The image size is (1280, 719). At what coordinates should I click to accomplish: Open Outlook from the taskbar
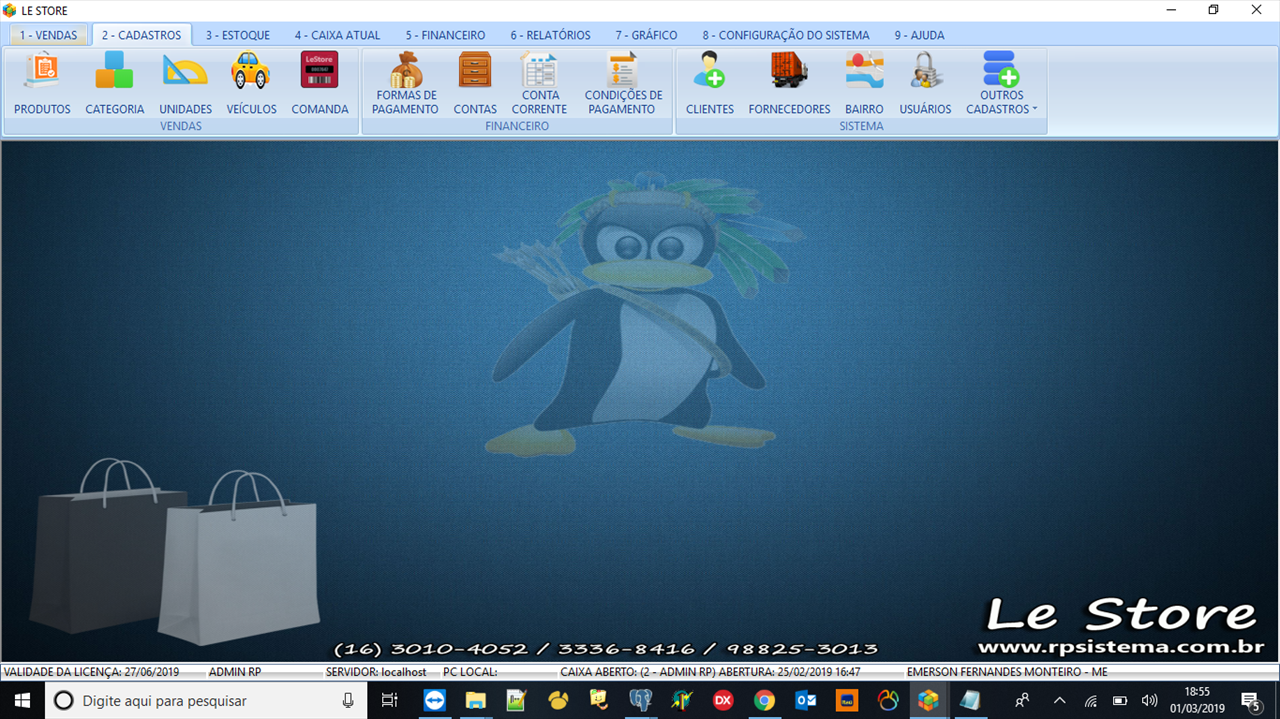pos(805,700)
